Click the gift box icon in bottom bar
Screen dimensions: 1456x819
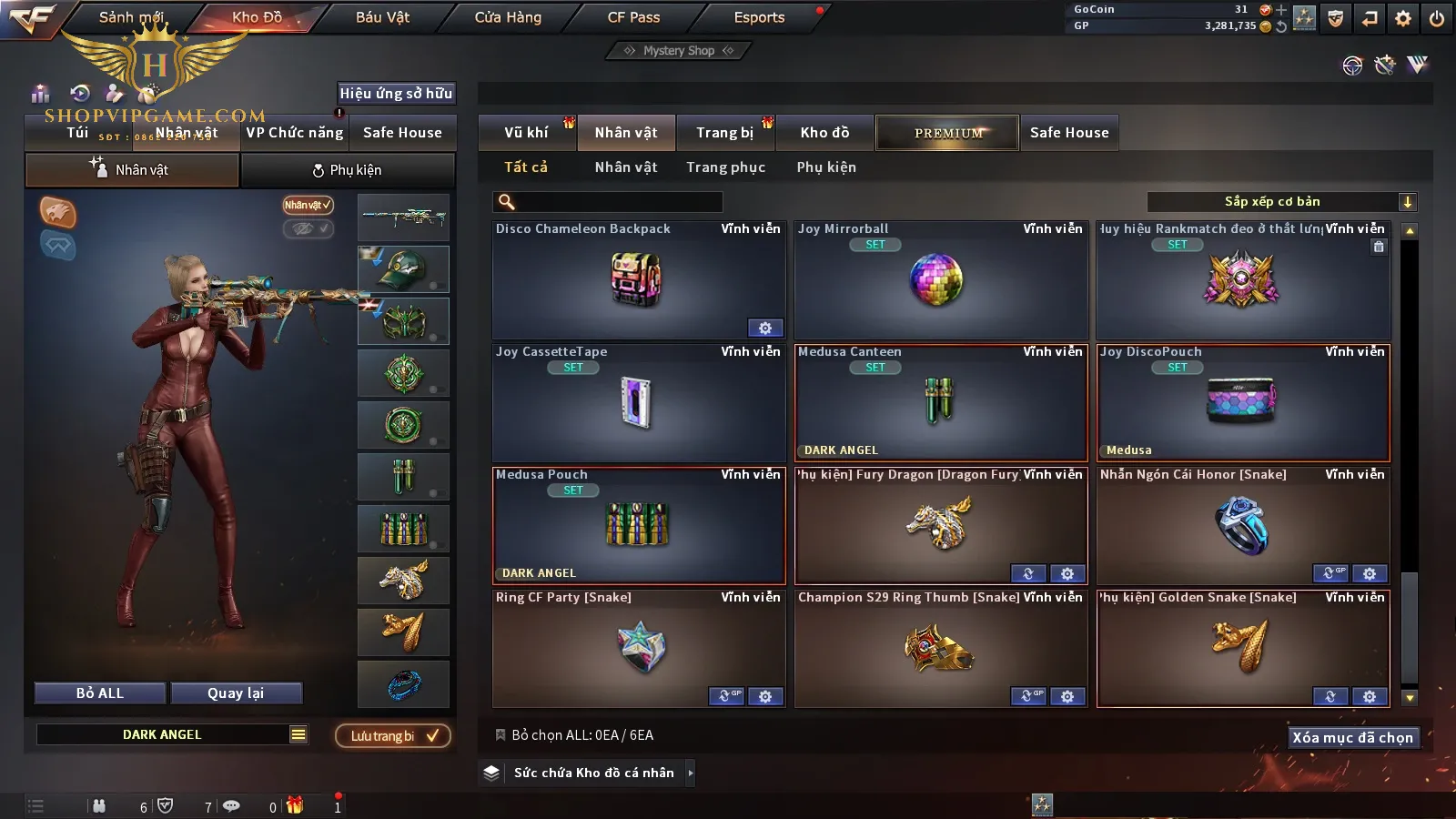(x=295, y=805)
